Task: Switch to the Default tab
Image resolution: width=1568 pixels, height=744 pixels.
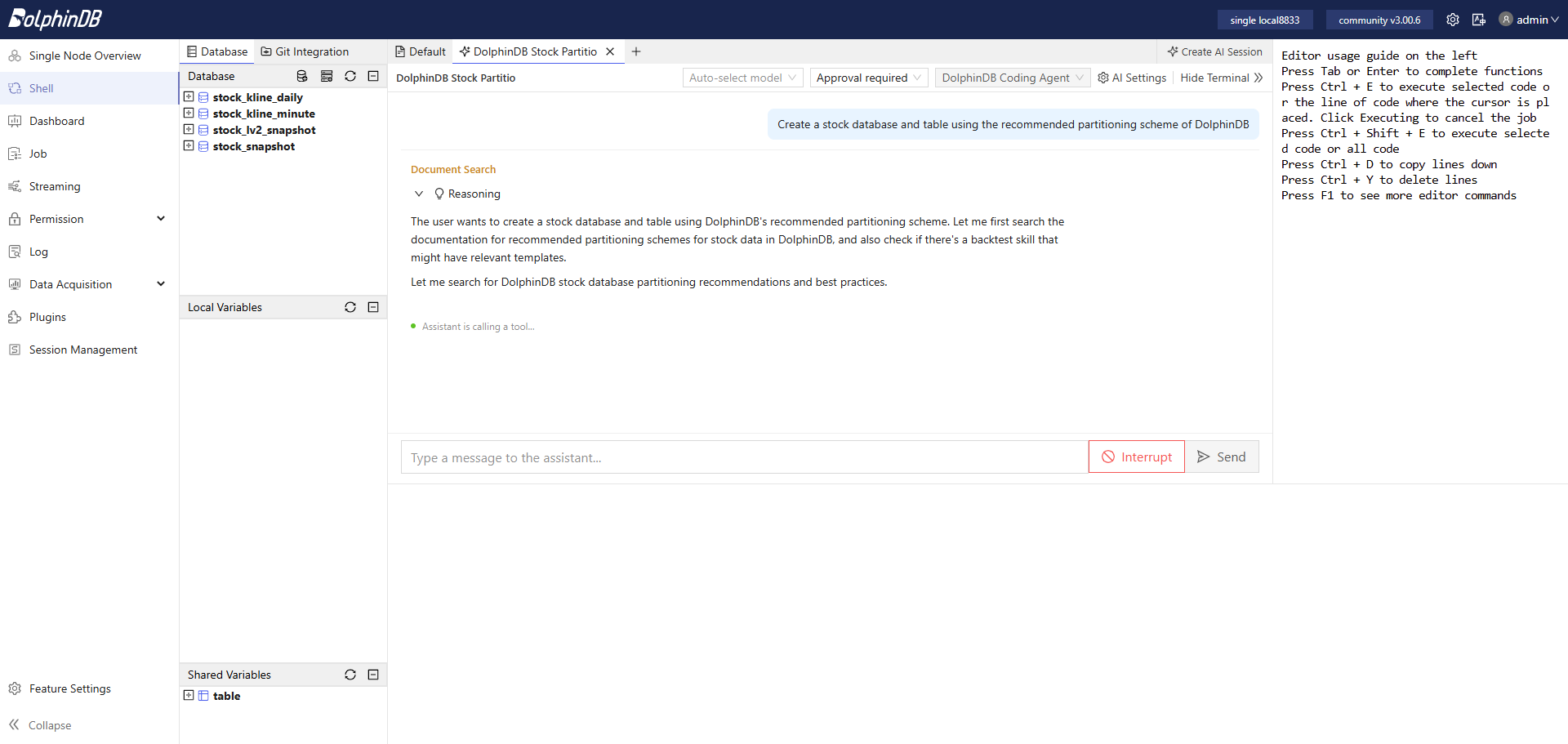Action: [x=421, y=51]
